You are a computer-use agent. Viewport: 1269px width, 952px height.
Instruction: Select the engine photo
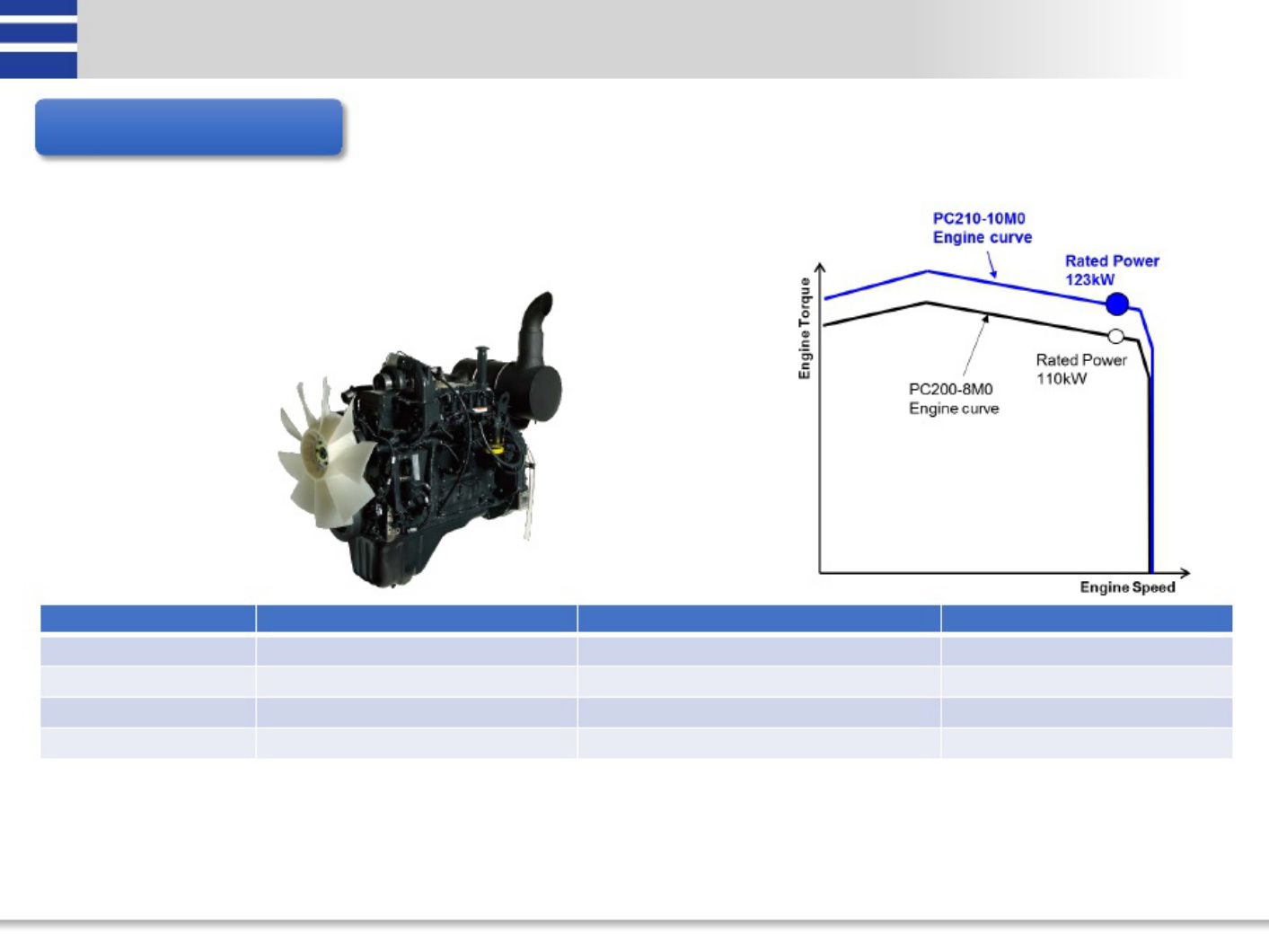click(x=420, y=439)
